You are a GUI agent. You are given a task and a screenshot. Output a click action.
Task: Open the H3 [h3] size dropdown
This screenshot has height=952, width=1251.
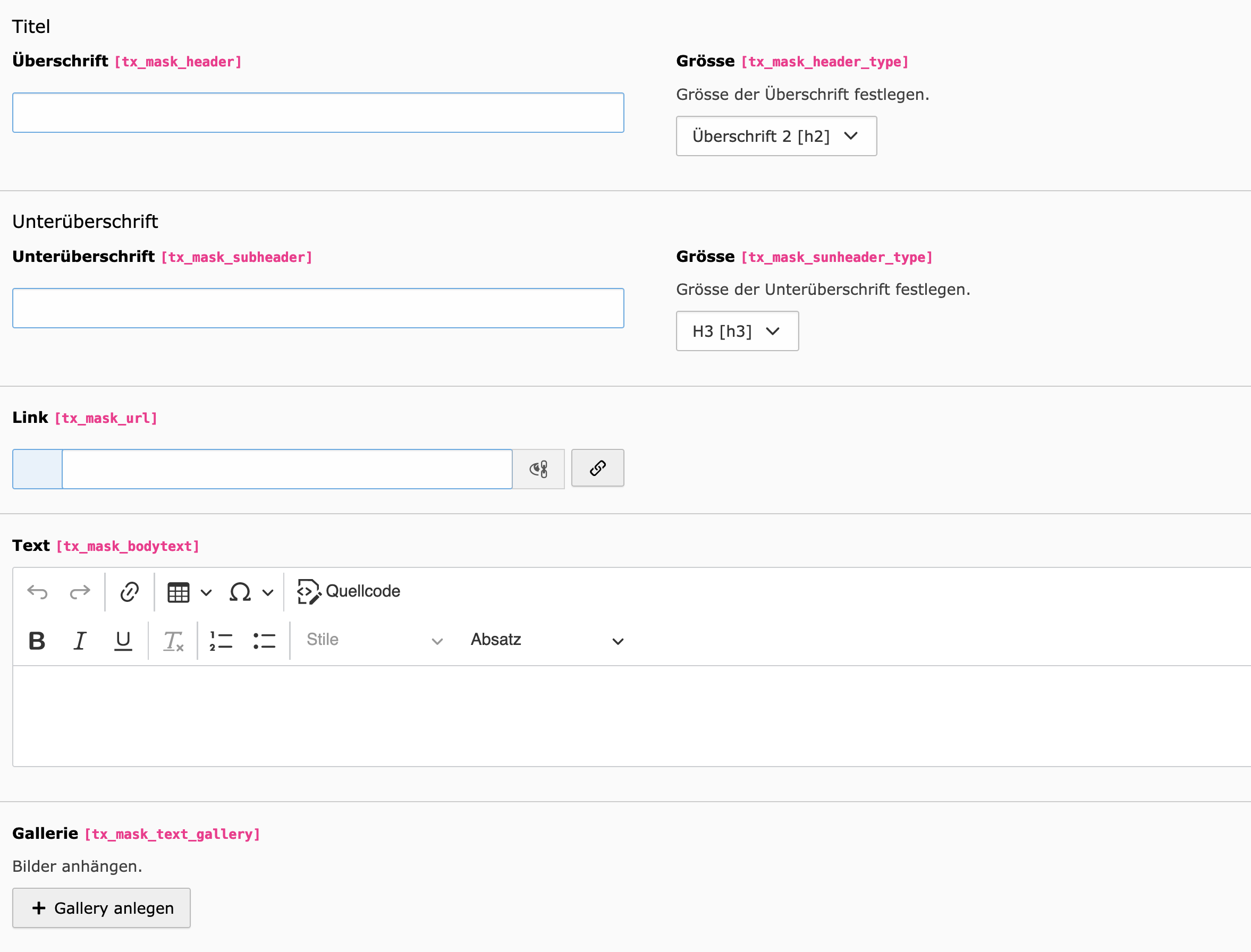click(x=737, y=331)
